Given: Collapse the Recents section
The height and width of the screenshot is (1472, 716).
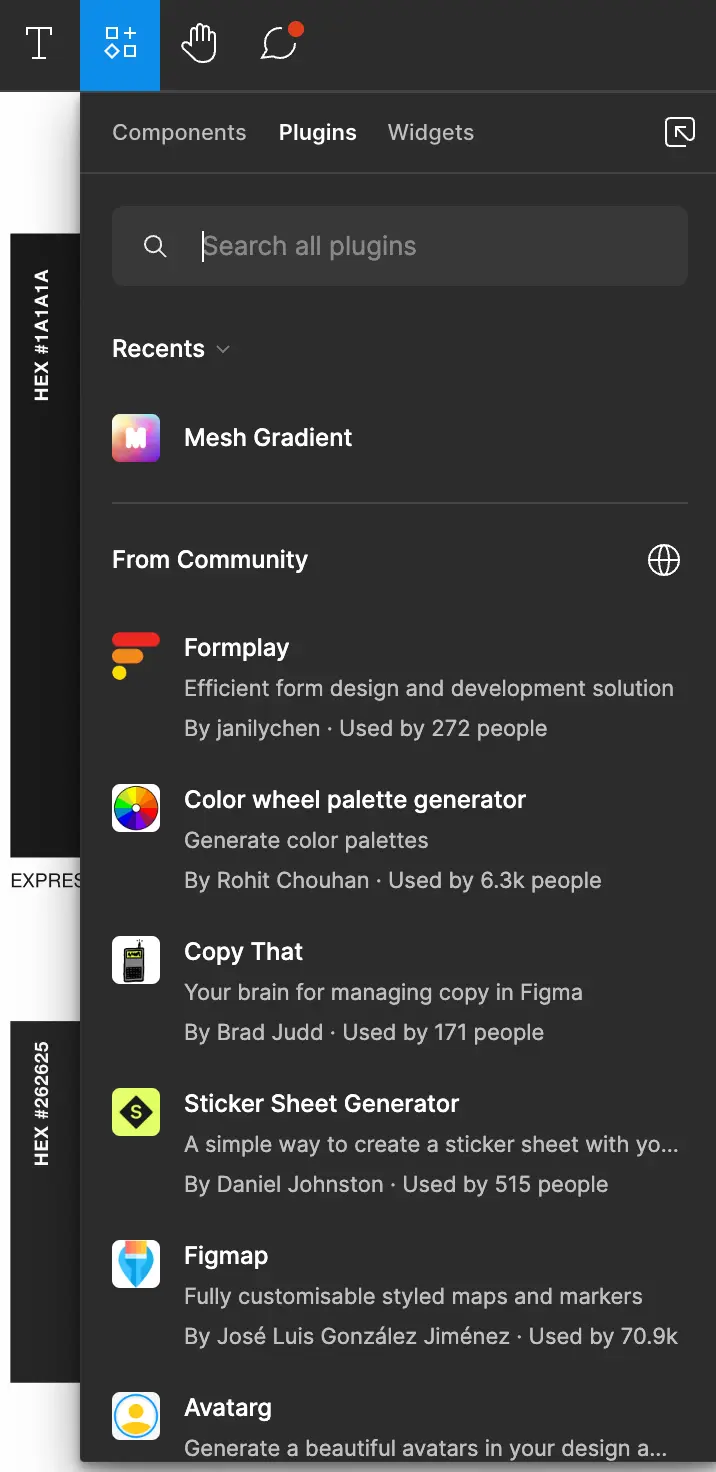Looking at the screenshot, I should point(222,349).
